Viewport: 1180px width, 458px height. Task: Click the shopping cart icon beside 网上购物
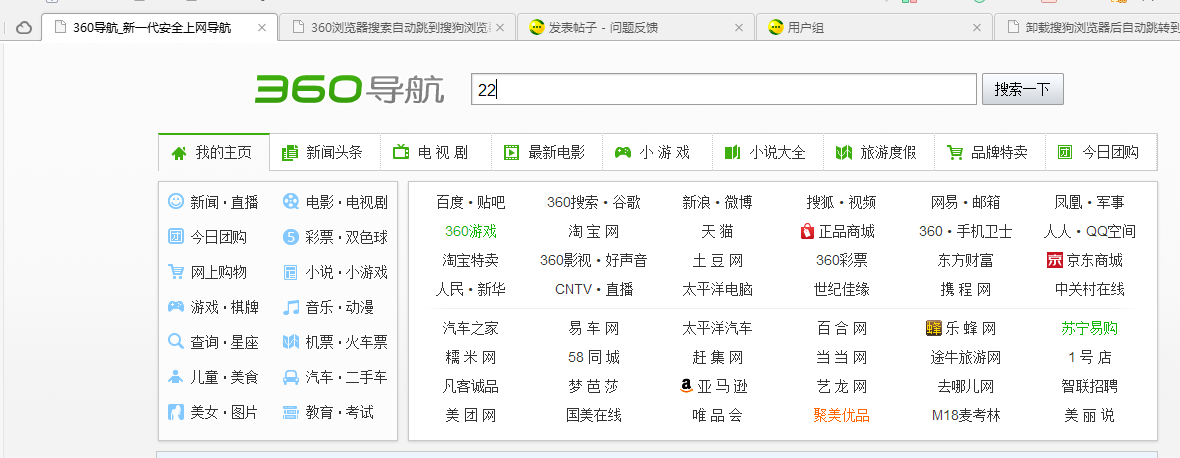click(175, 272)
